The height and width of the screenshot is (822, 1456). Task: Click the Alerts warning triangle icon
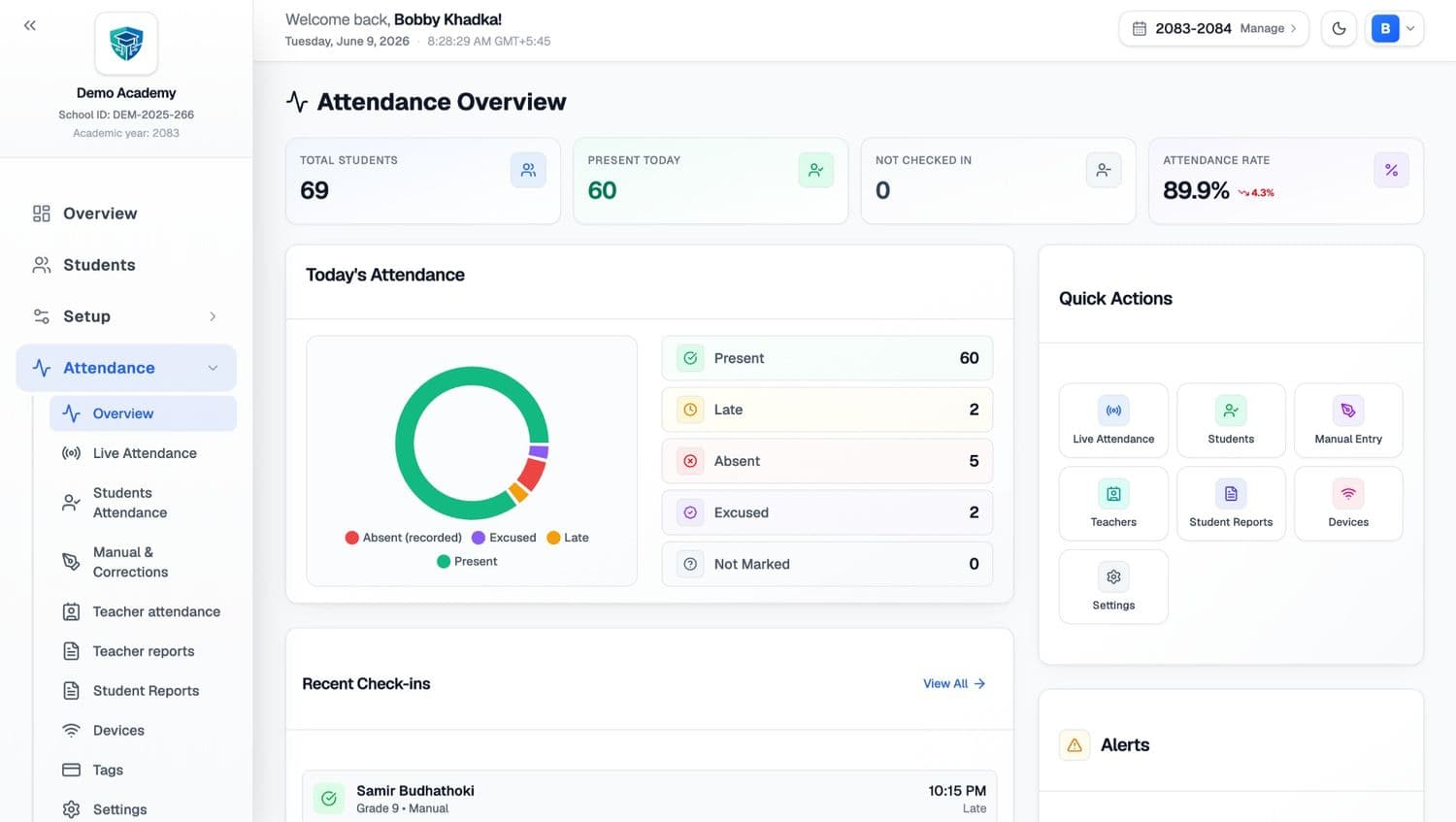tap(1075, 745)
